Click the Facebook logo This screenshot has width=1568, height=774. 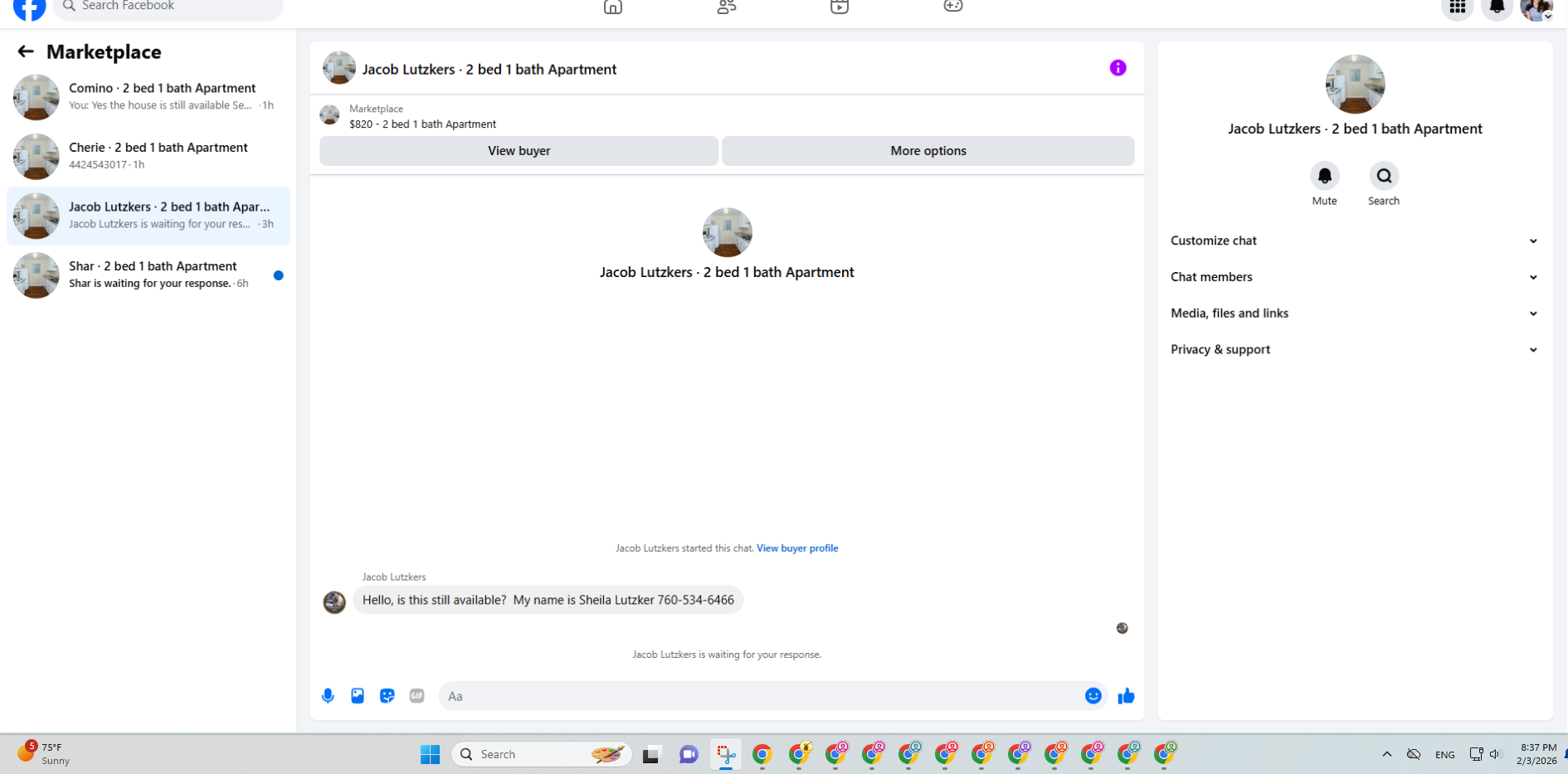[x=30, y=8]
